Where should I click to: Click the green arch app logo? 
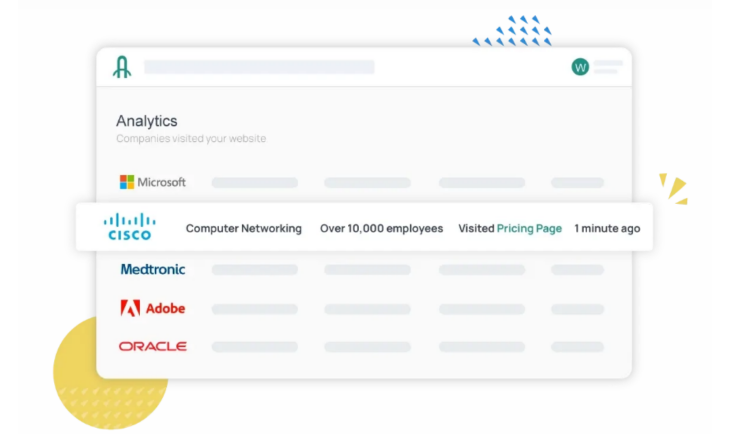(x=122, y=67)
